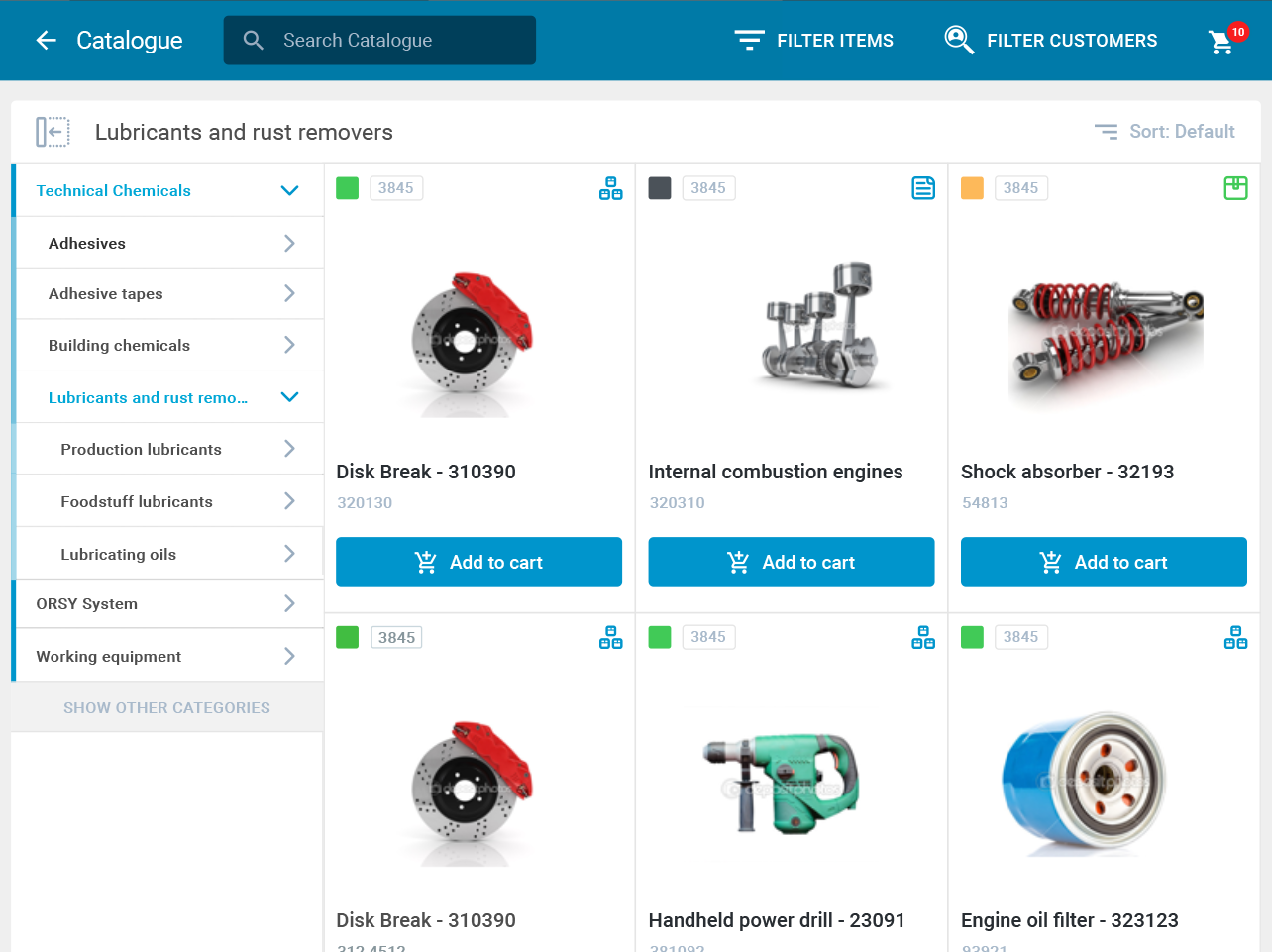The image size is (1272, 952).
Task: Open Handheld power drill - 23091 title
Action: point(777,920)
